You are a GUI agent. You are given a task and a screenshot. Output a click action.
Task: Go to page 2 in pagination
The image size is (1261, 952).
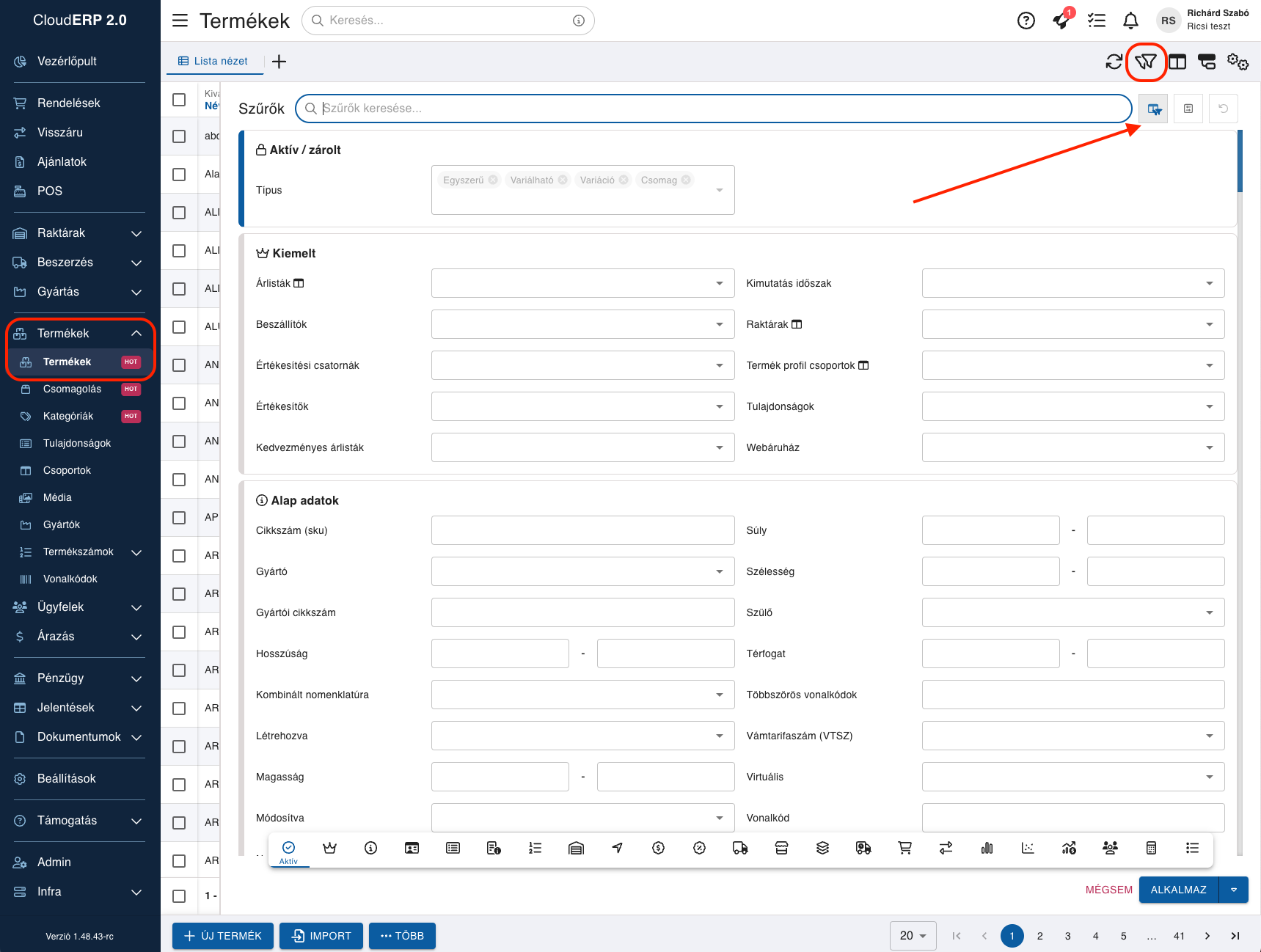coord(1040,936)
